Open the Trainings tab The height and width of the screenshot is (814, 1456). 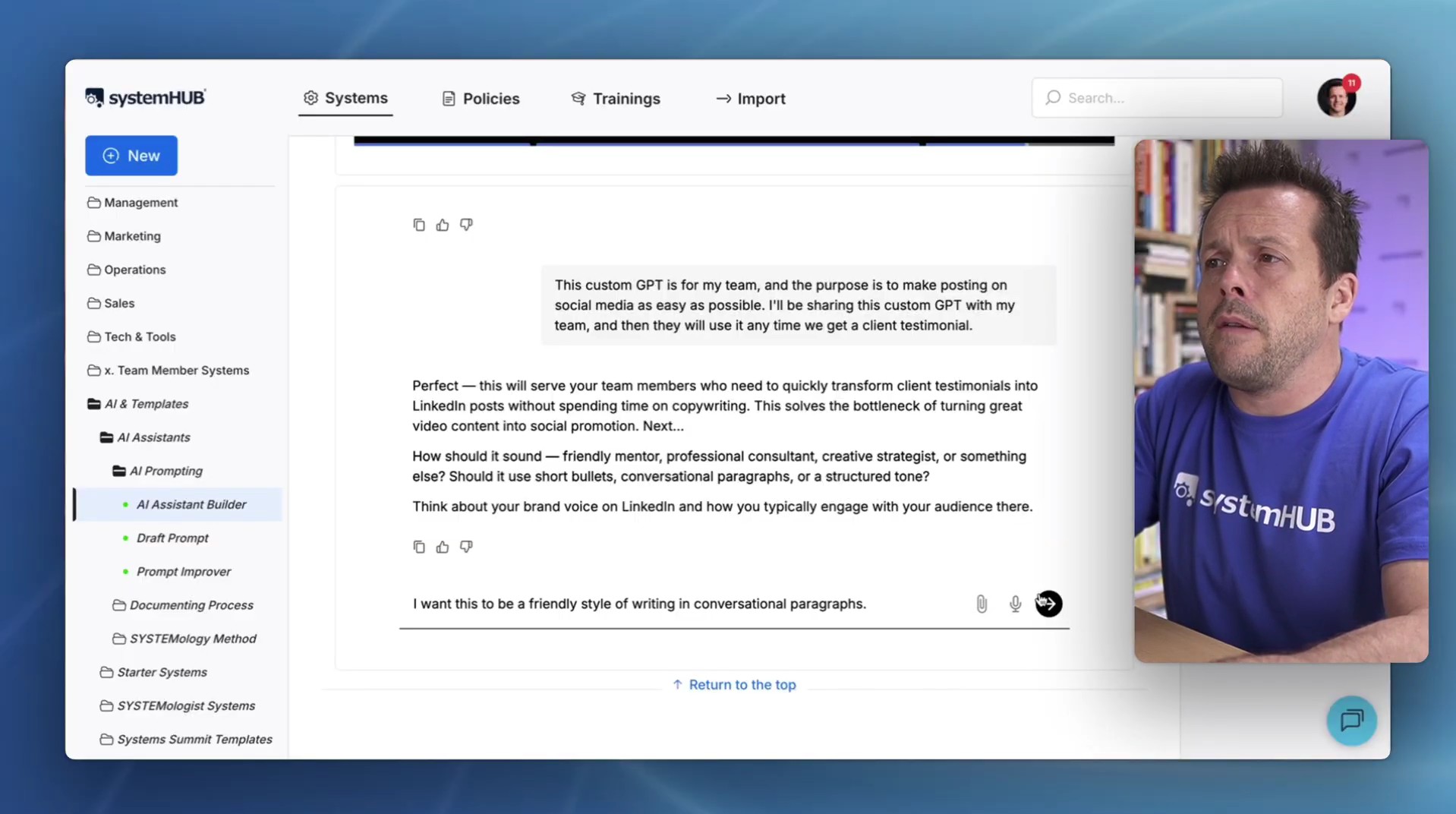(x=616, y=99)
